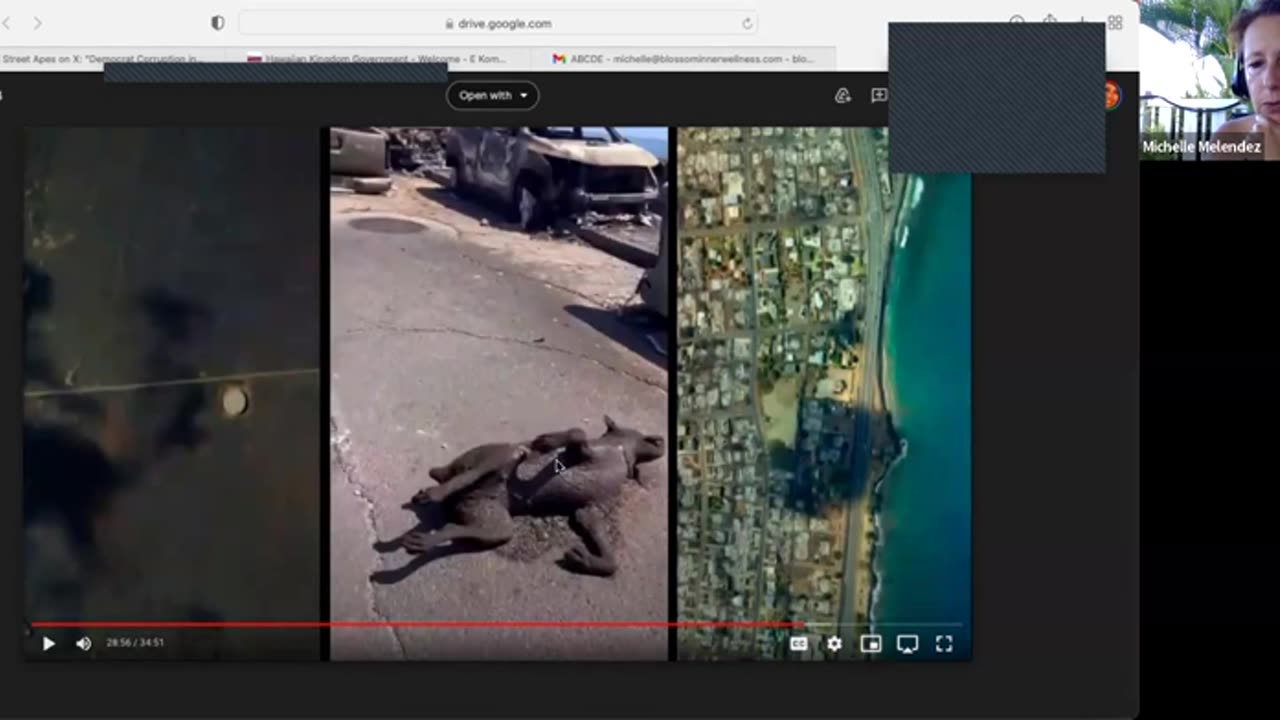The width and height of the screenshot is (1280, 720).
Task: Click the burnt vehicle video frame
Action: [x=499, y=393]
